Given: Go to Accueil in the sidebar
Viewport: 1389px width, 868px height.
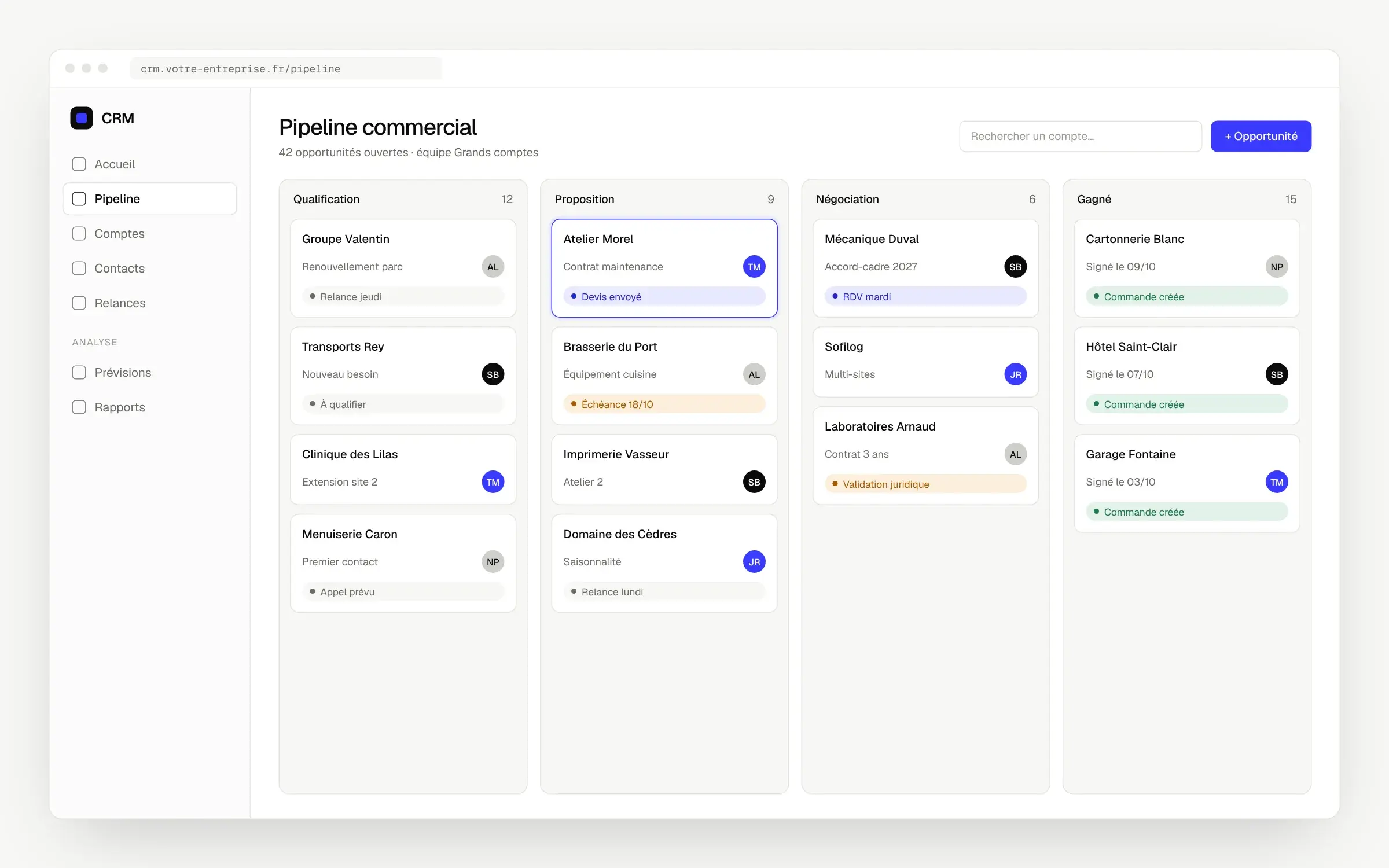Looking at the screenshot, I should click(150, 164).
